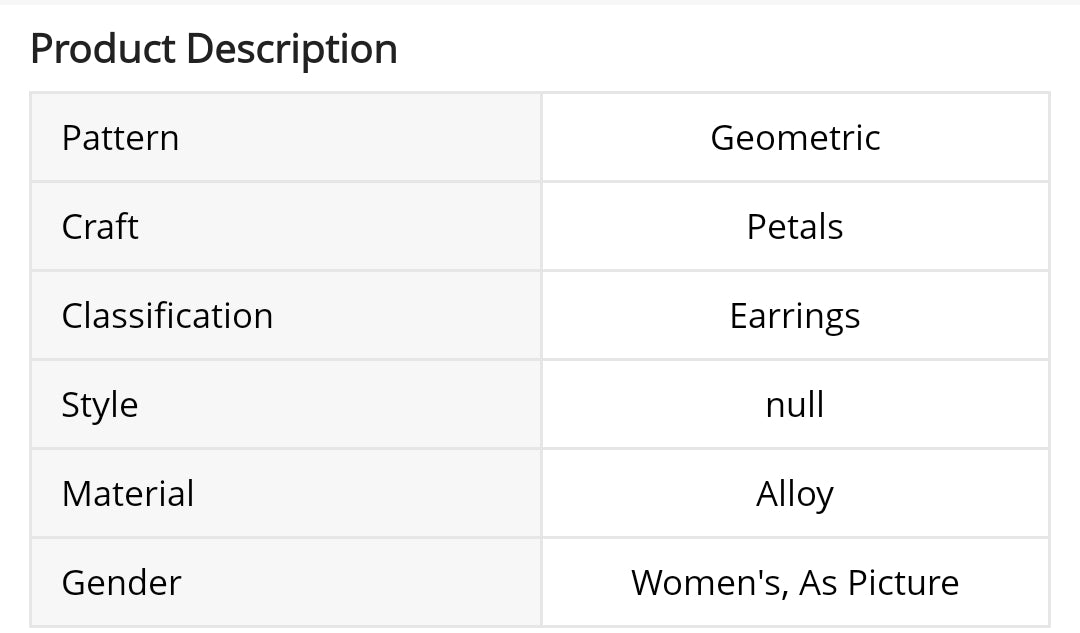Click the Petals value
The image size is (1080, 633).
click(x=795, y=227)
